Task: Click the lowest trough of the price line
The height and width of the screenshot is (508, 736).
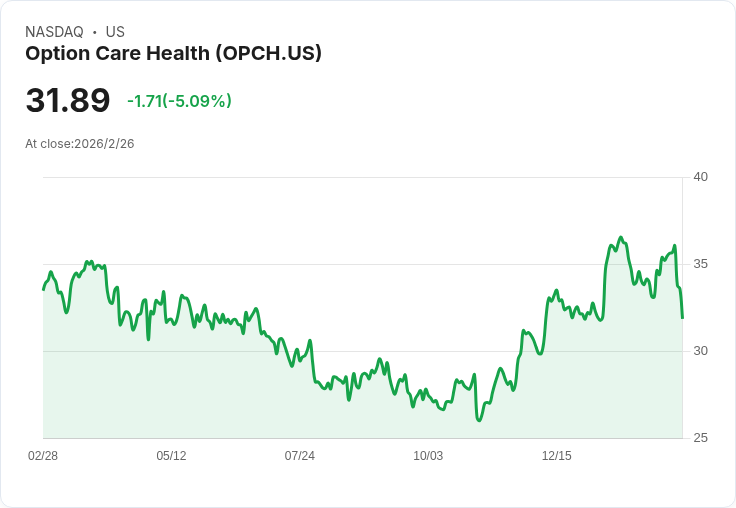Action: (x=479, y=420)
